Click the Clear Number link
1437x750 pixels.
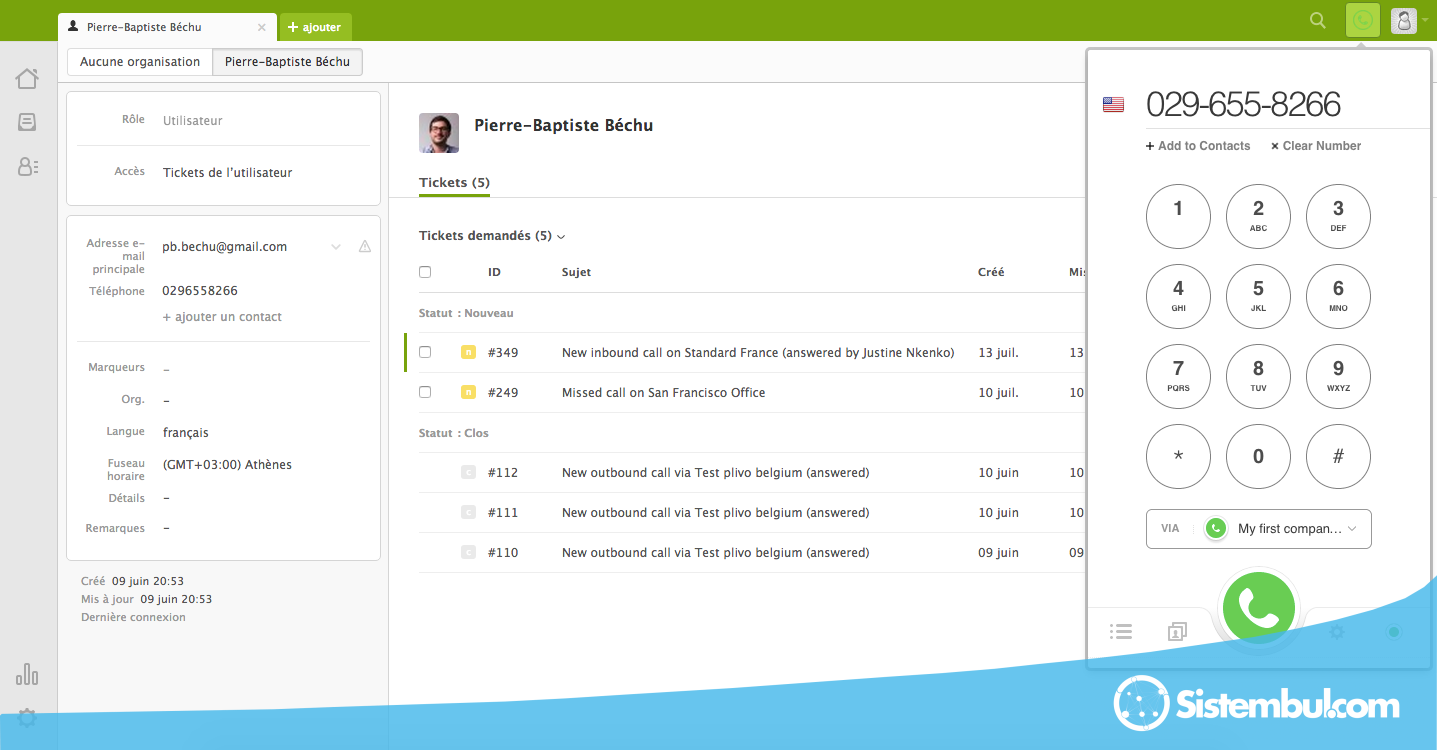(1315, 146)
